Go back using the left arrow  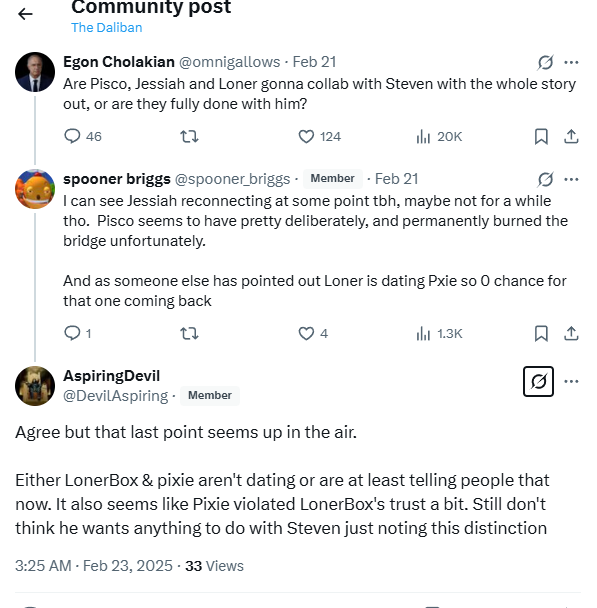point(25,14)
